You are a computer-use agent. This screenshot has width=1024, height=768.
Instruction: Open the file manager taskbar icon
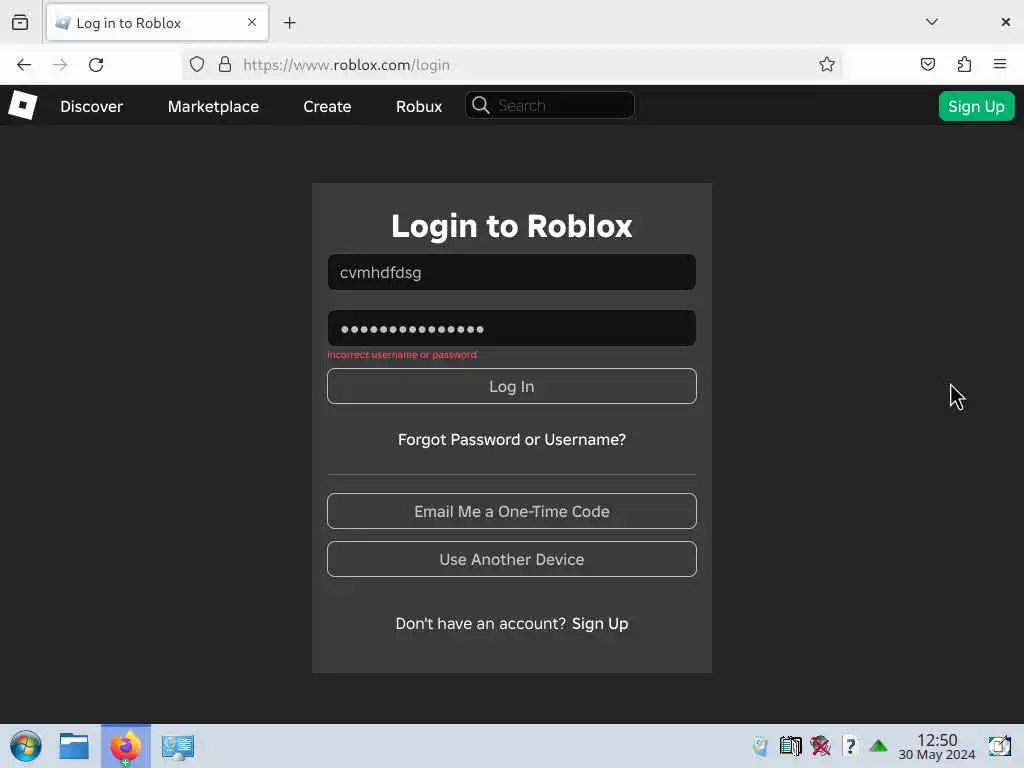coord(74,746)
